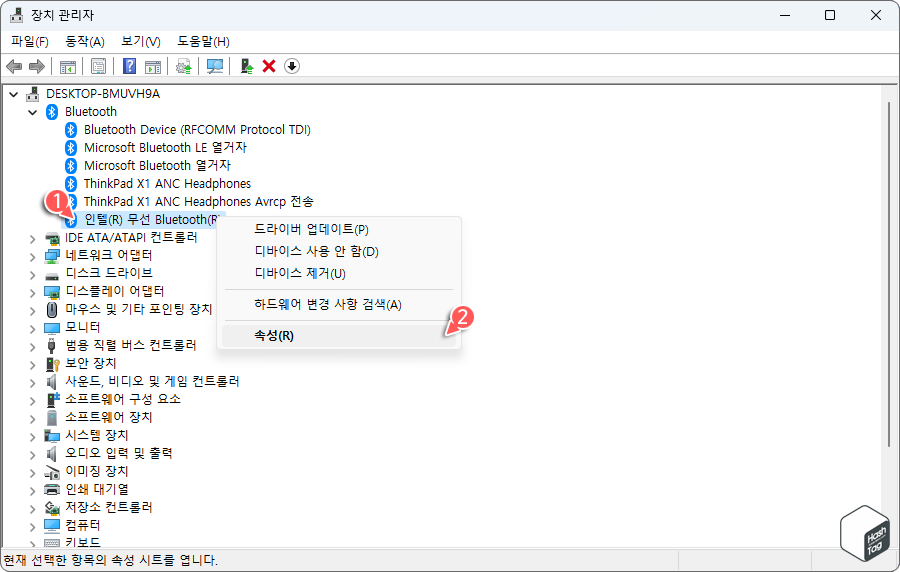Select 소프트웨어 장치 category
Viewport: 900px width, 572px height.
(x=108, y=417)
